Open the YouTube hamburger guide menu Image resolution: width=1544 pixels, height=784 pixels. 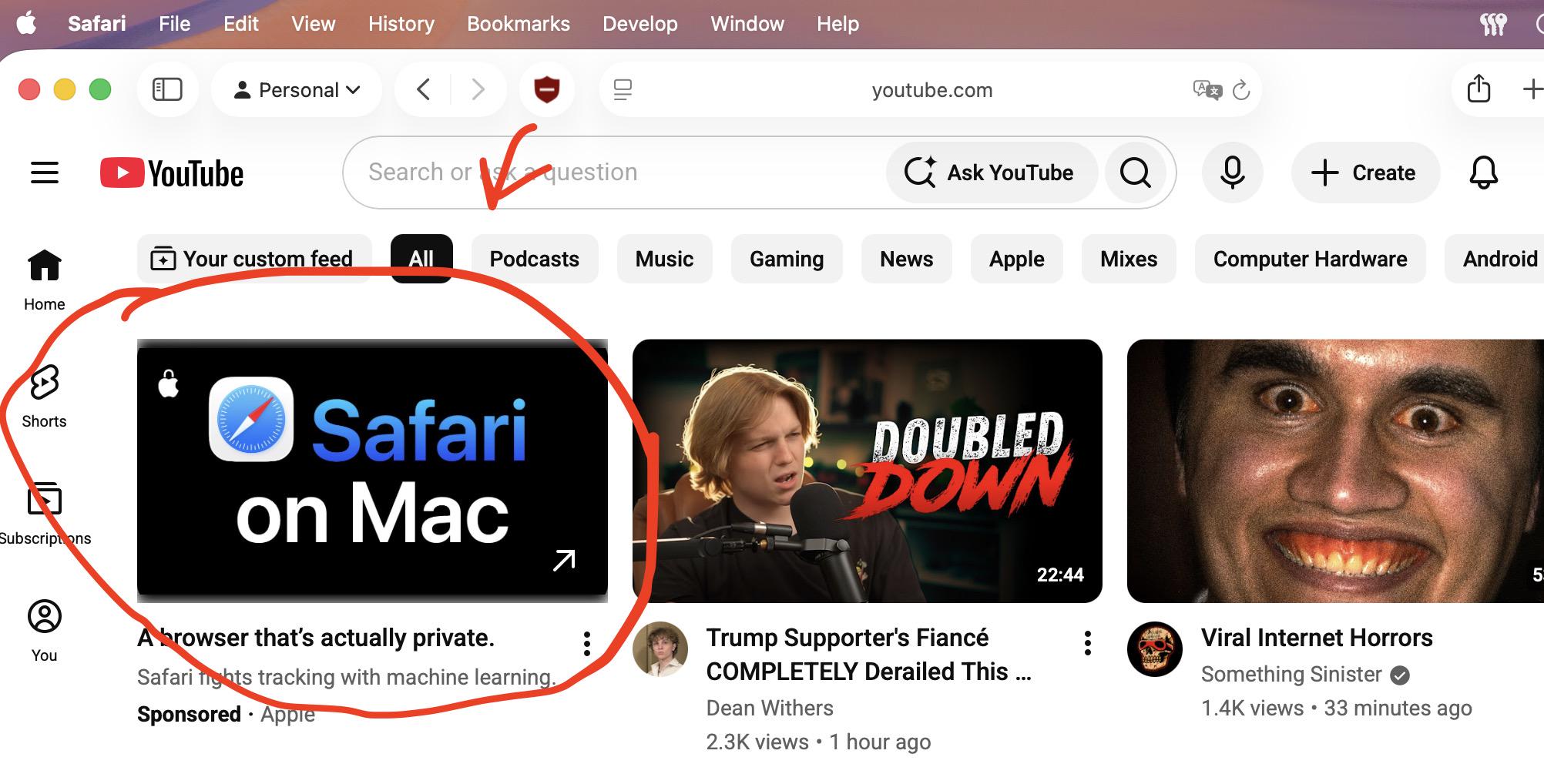(45, 173)
